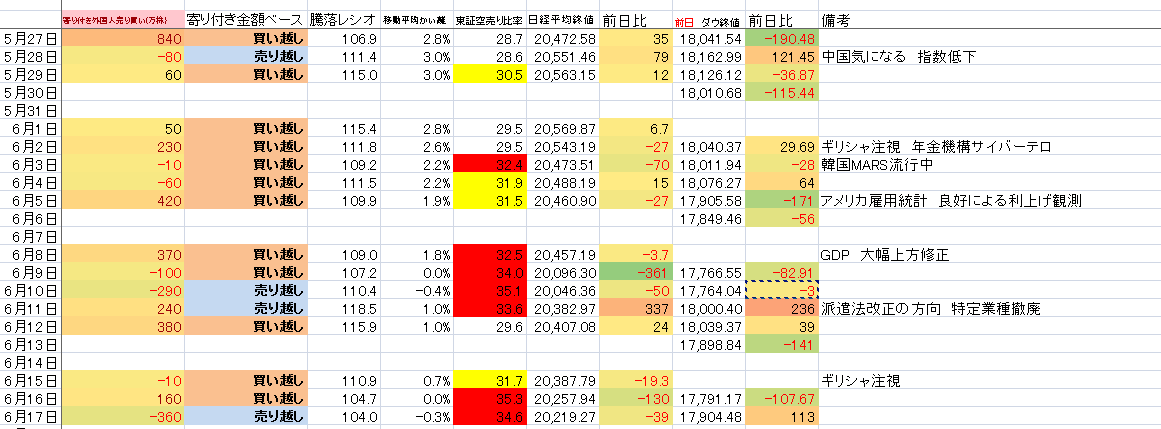Screen dimensions: 1161x429
Task: Click the 寄り付き金額ベース header cell
Action: point(245,20)
